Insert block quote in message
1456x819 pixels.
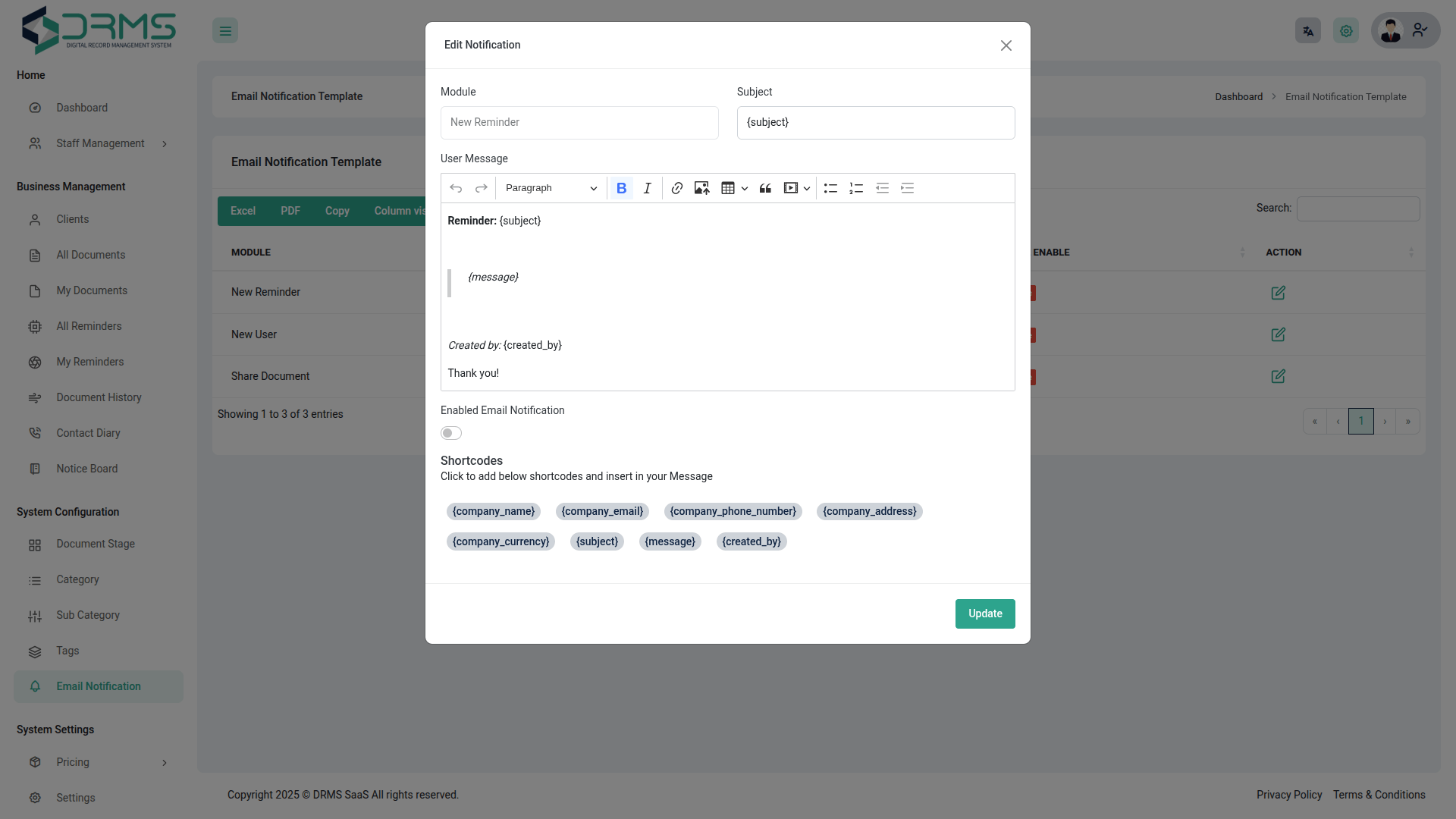point(765,188)
